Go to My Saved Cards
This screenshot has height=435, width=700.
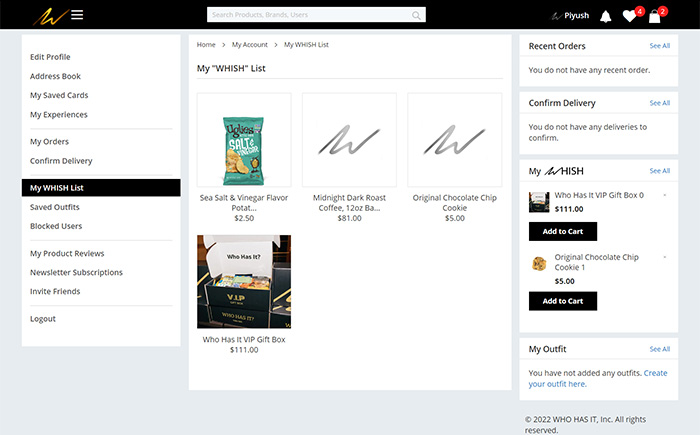[59, 95]
